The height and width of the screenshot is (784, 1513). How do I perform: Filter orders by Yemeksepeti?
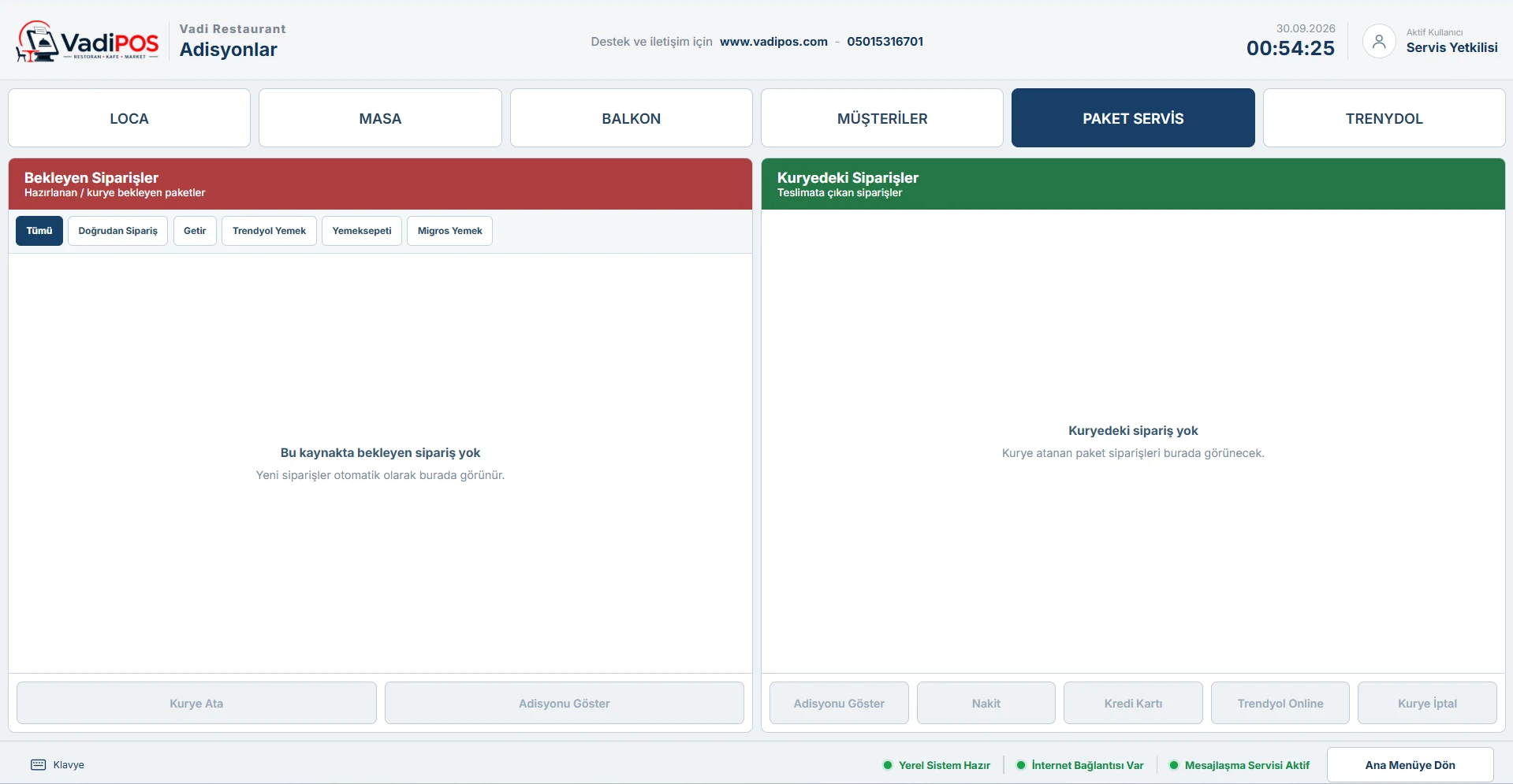pyautogui.click(x=362, y=231)
